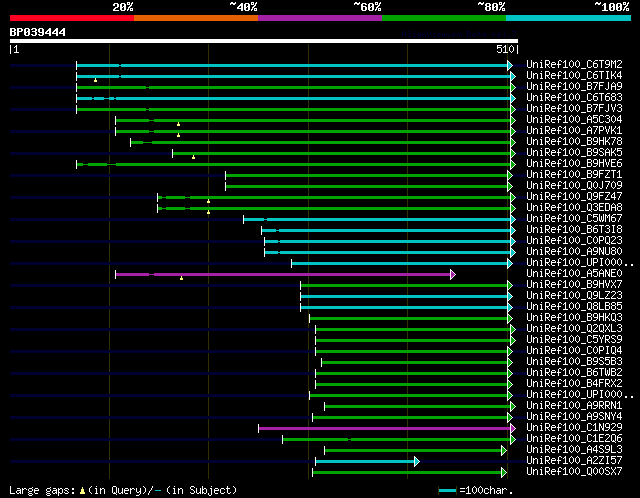Viewport: 640px width, 498px height.
Task: Select the UniRef100_B9HVE6 label
Action: (x=574, y=164)
